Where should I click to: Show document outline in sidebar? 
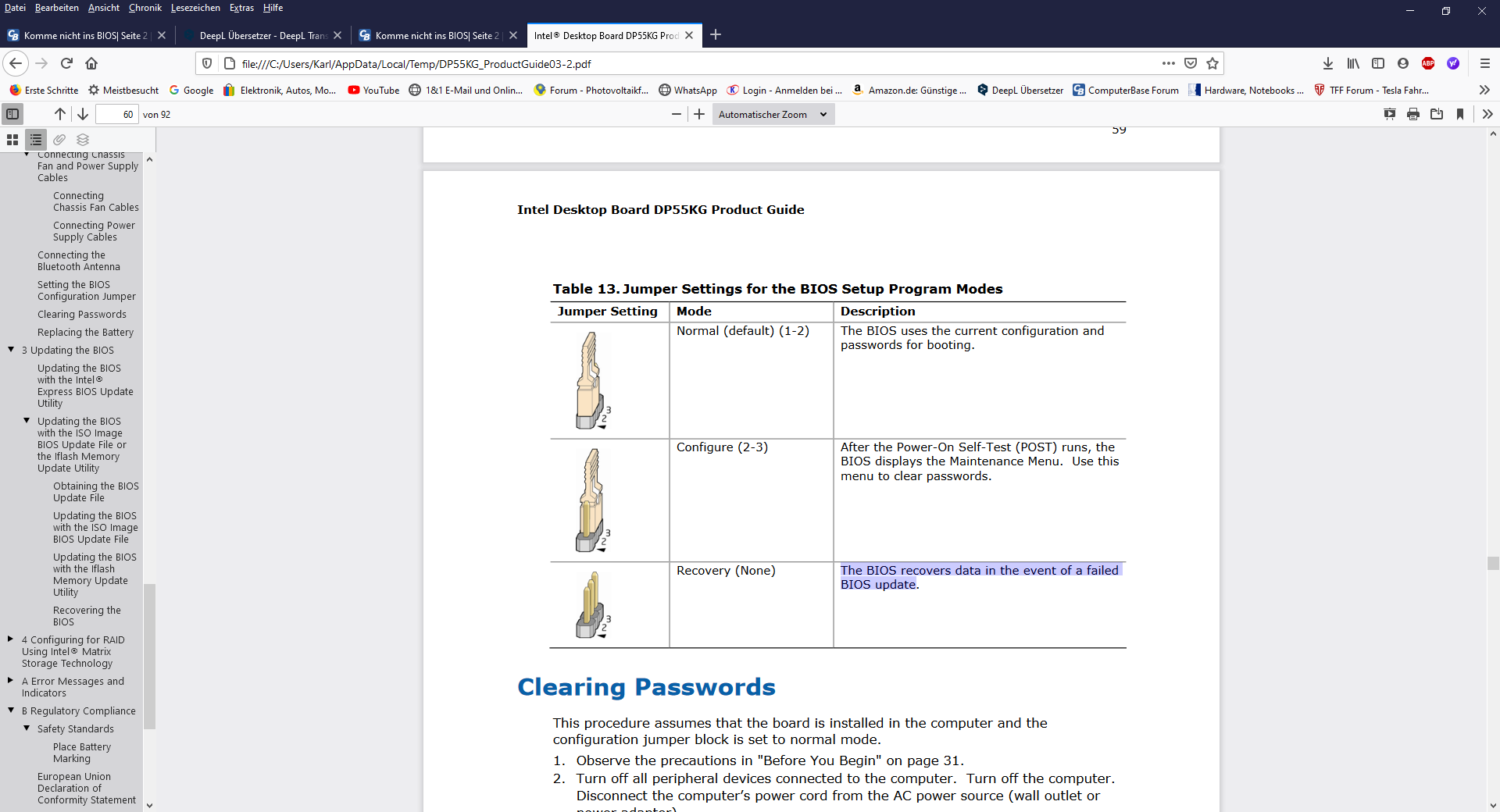[36, 140]
